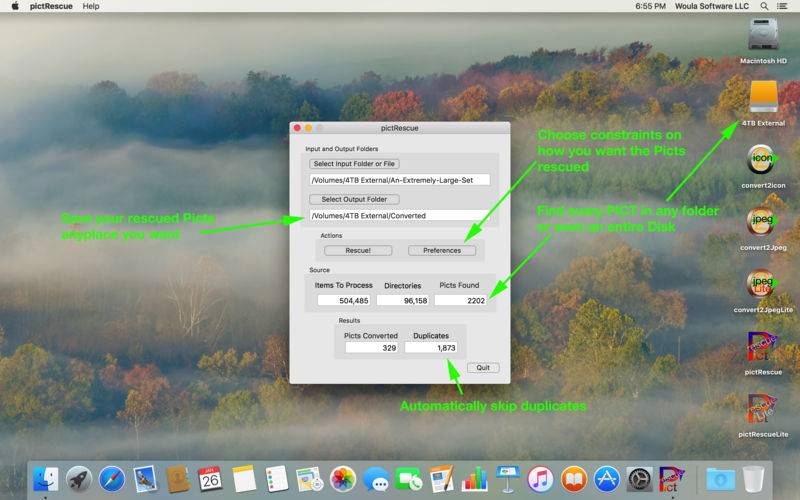Image resolution: width=800 pixels, height=500 pixels.
Task: Open iTunes in the dock
Action: [540, 480]
